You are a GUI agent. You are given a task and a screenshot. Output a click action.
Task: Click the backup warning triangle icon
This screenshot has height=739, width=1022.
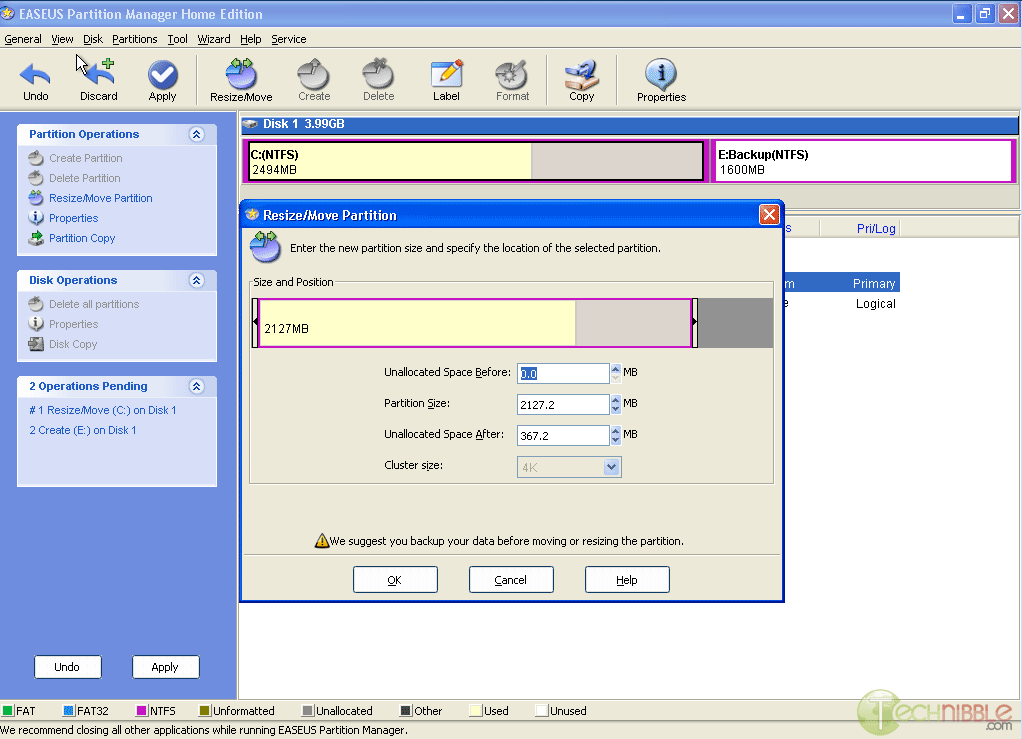coord(321,541)
